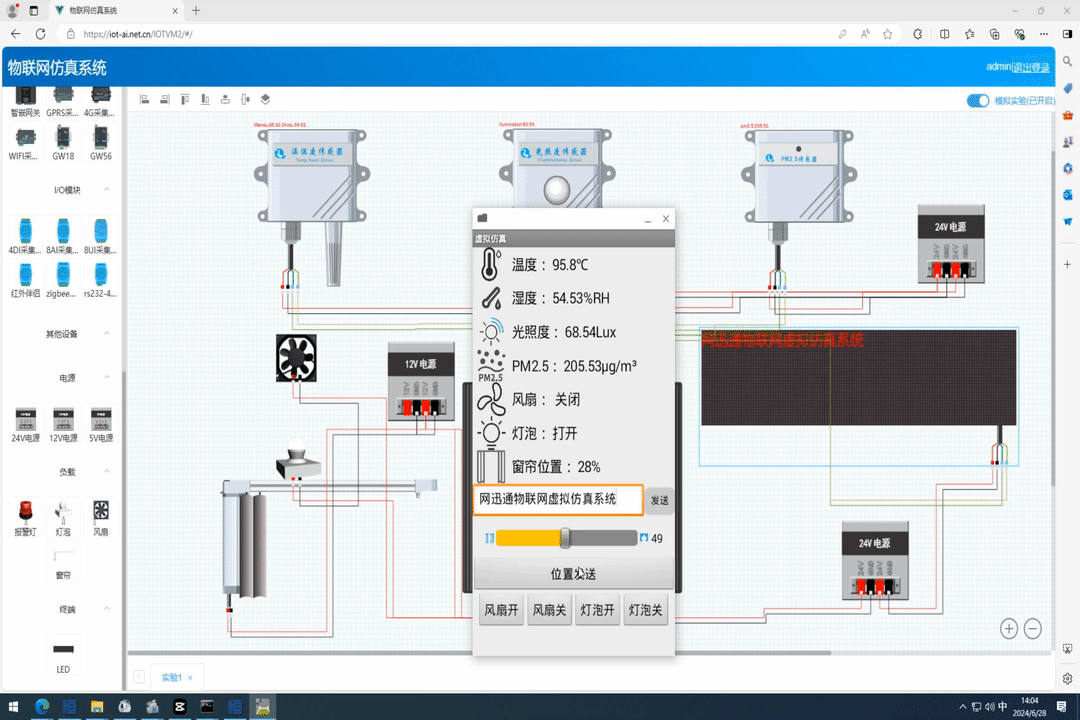The height and width of the screenshot is (720, 1080).
Task: Click the layer order toolbar icon
Action: pos(263,99)
